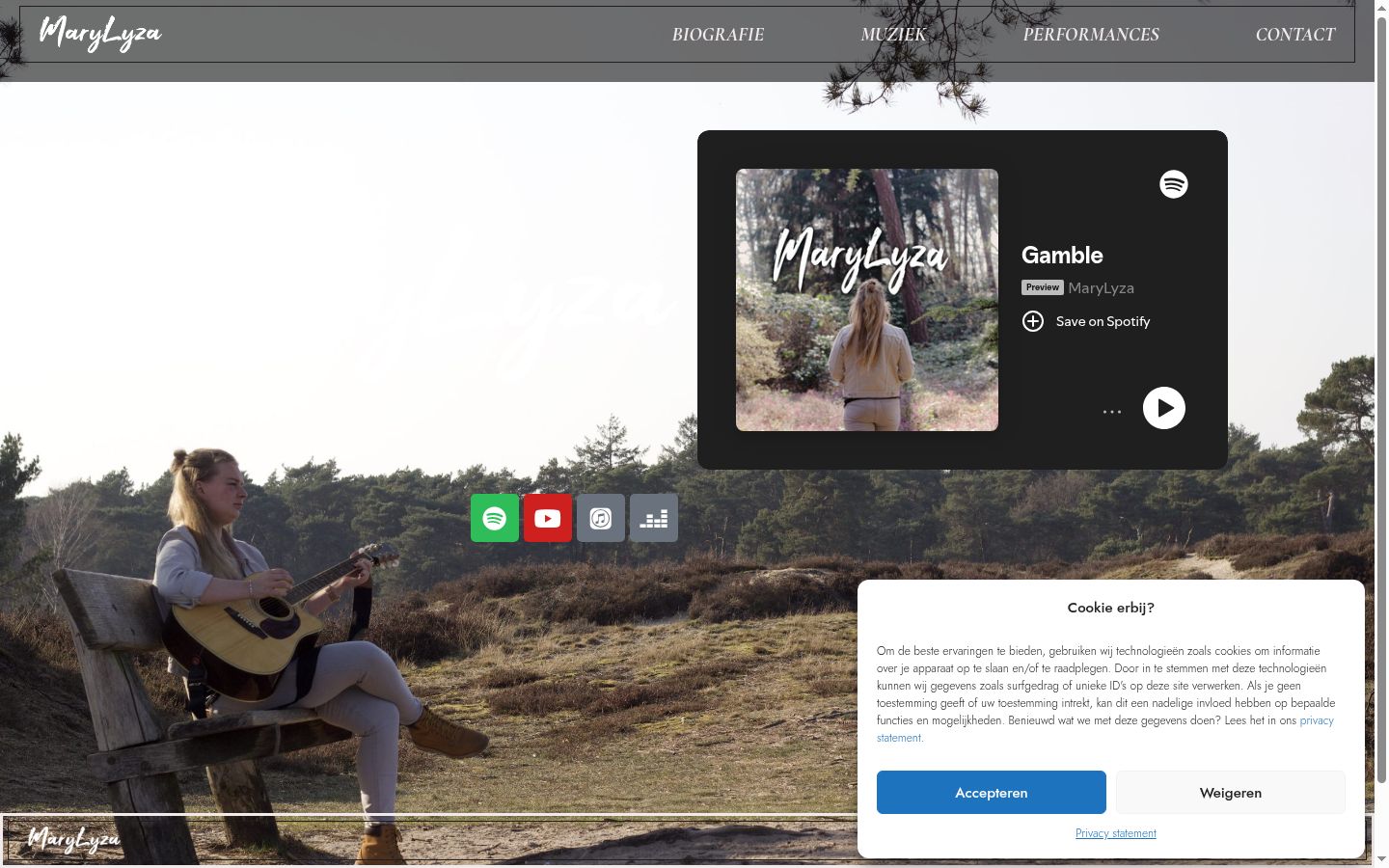The height and width of the screenshot is (868, 1389).
Task: Open the Biografie menu item
Action: coord(718,35)
